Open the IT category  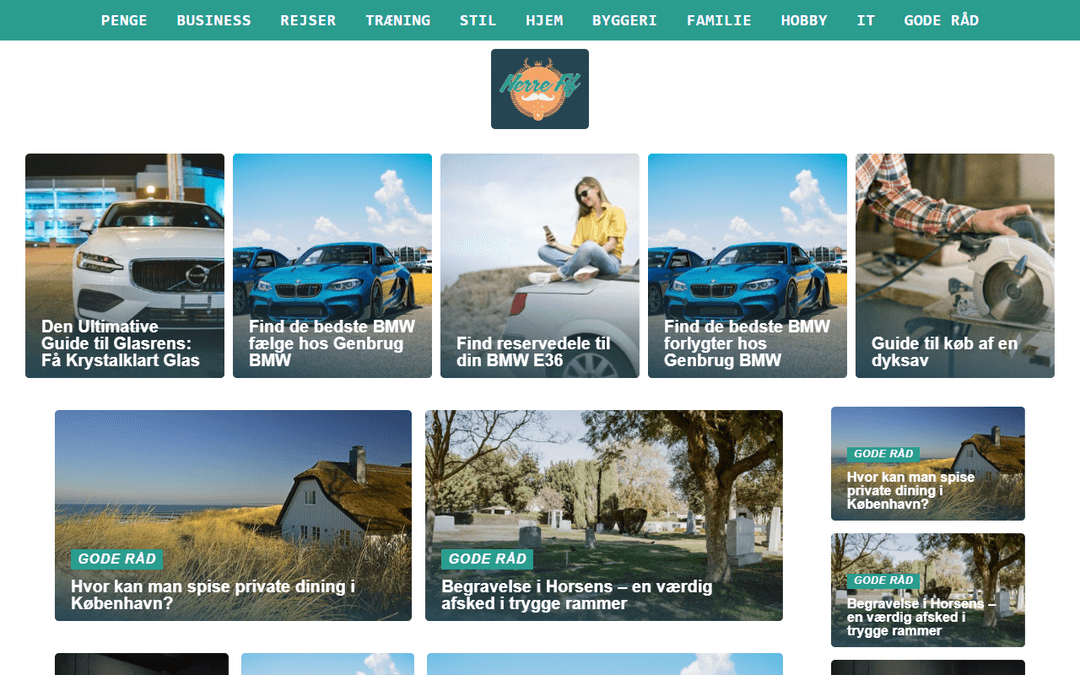tap(866, 21)
